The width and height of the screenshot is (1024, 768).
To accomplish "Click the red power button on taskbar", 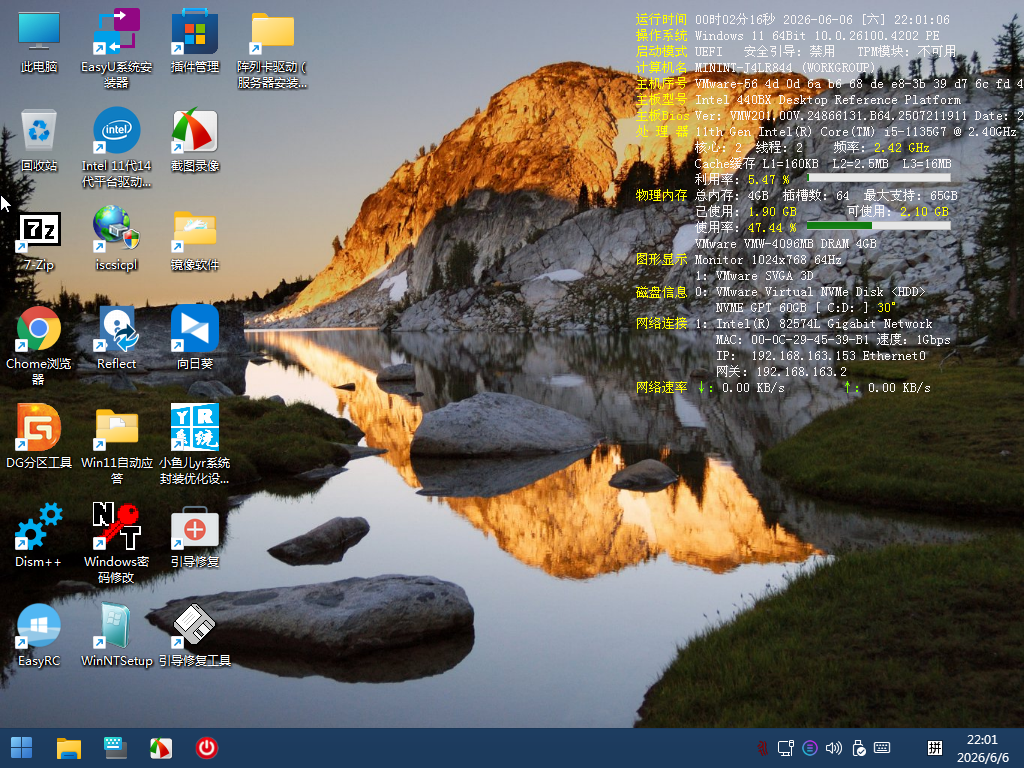I will pyautogui.click(x=206, y=748).
